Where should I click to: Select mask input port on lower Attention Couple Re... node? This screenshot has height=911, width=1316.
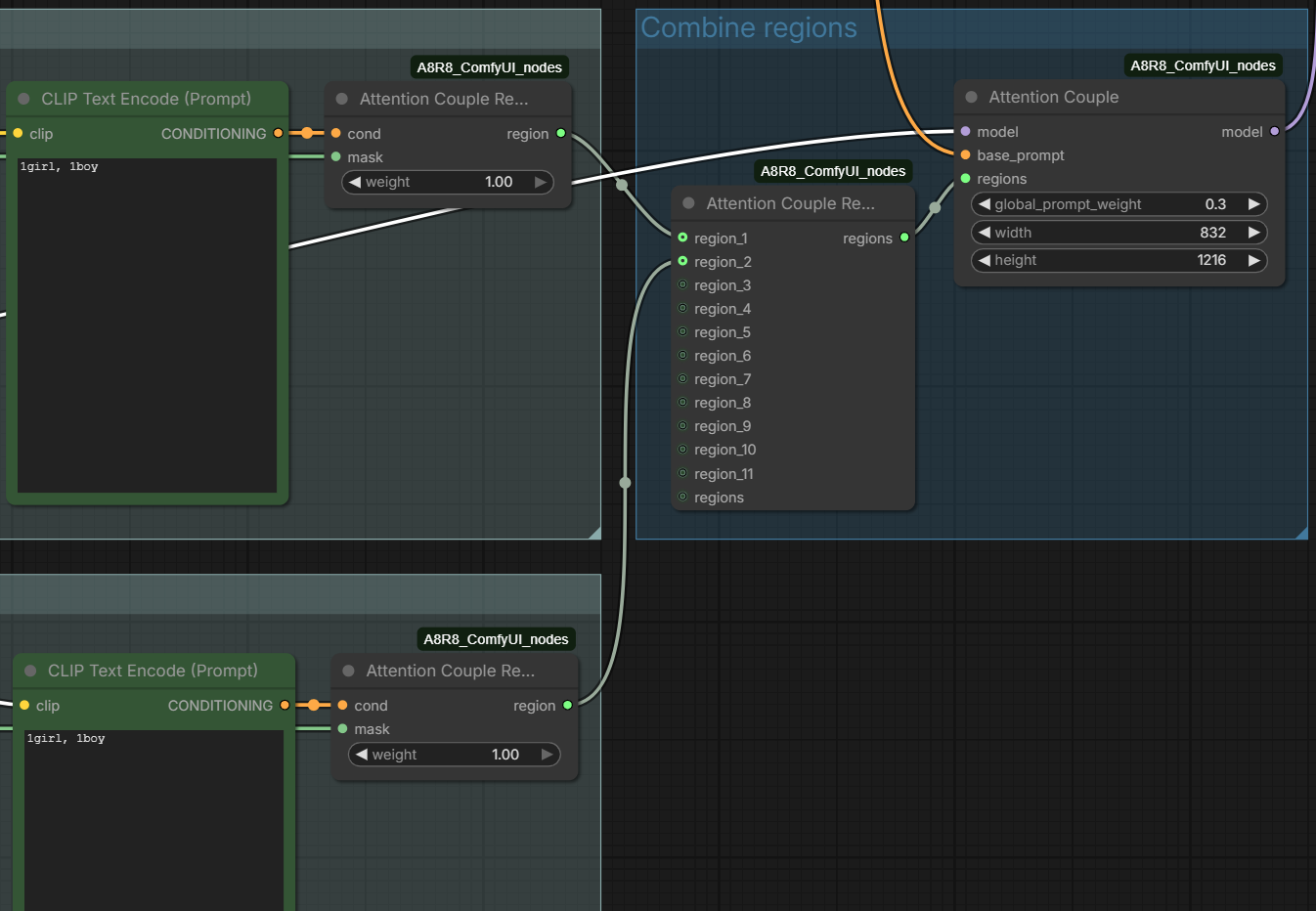pyautogui.click(x=342, y=728)
